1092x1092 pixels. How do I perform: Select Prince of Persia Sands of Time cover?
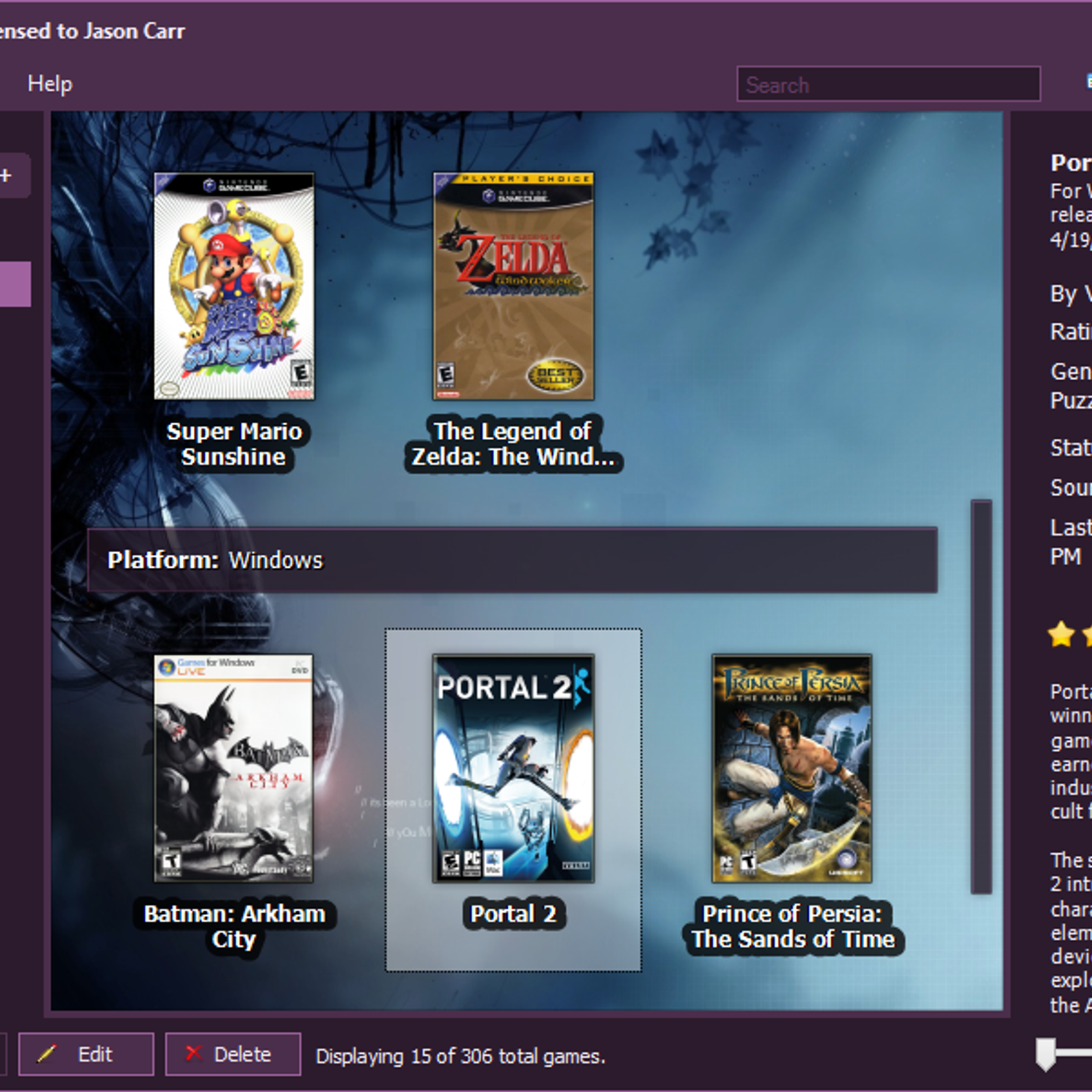coord(792,768)
